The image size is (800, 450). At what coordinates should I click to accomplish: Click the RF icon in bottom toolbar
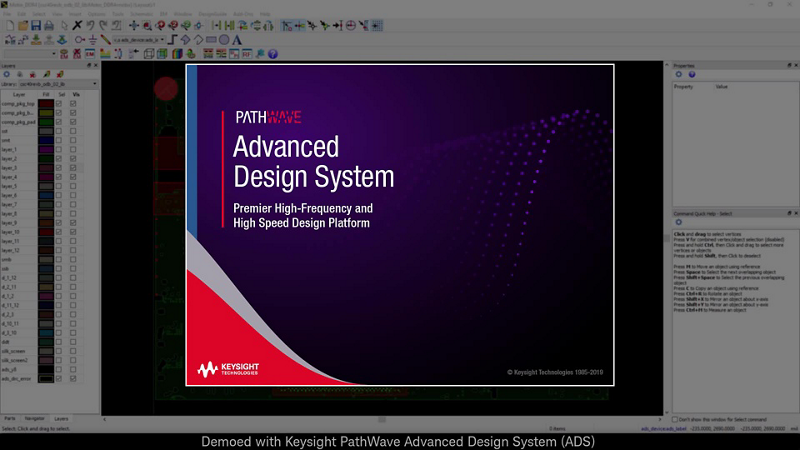pos(247,54)
